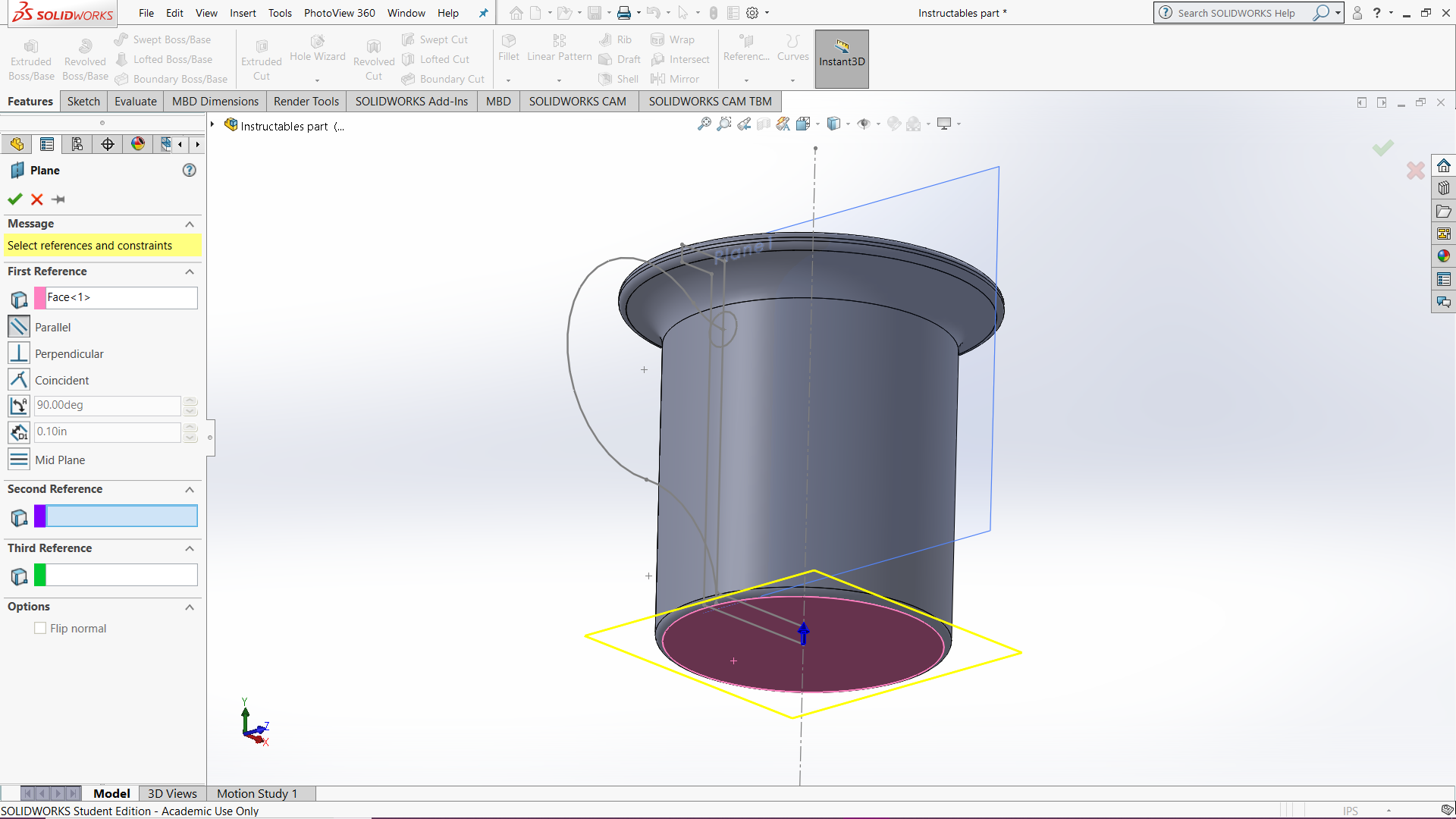Increase the 90.00deg angle with up arrow
Viewport: 1456px width, 819px height.
coord(190,400)
